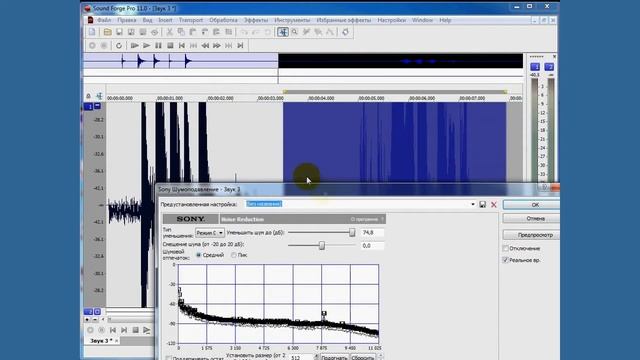Click the waveform overview bar at the top
The image size is (640, 360).
point(303,61)
